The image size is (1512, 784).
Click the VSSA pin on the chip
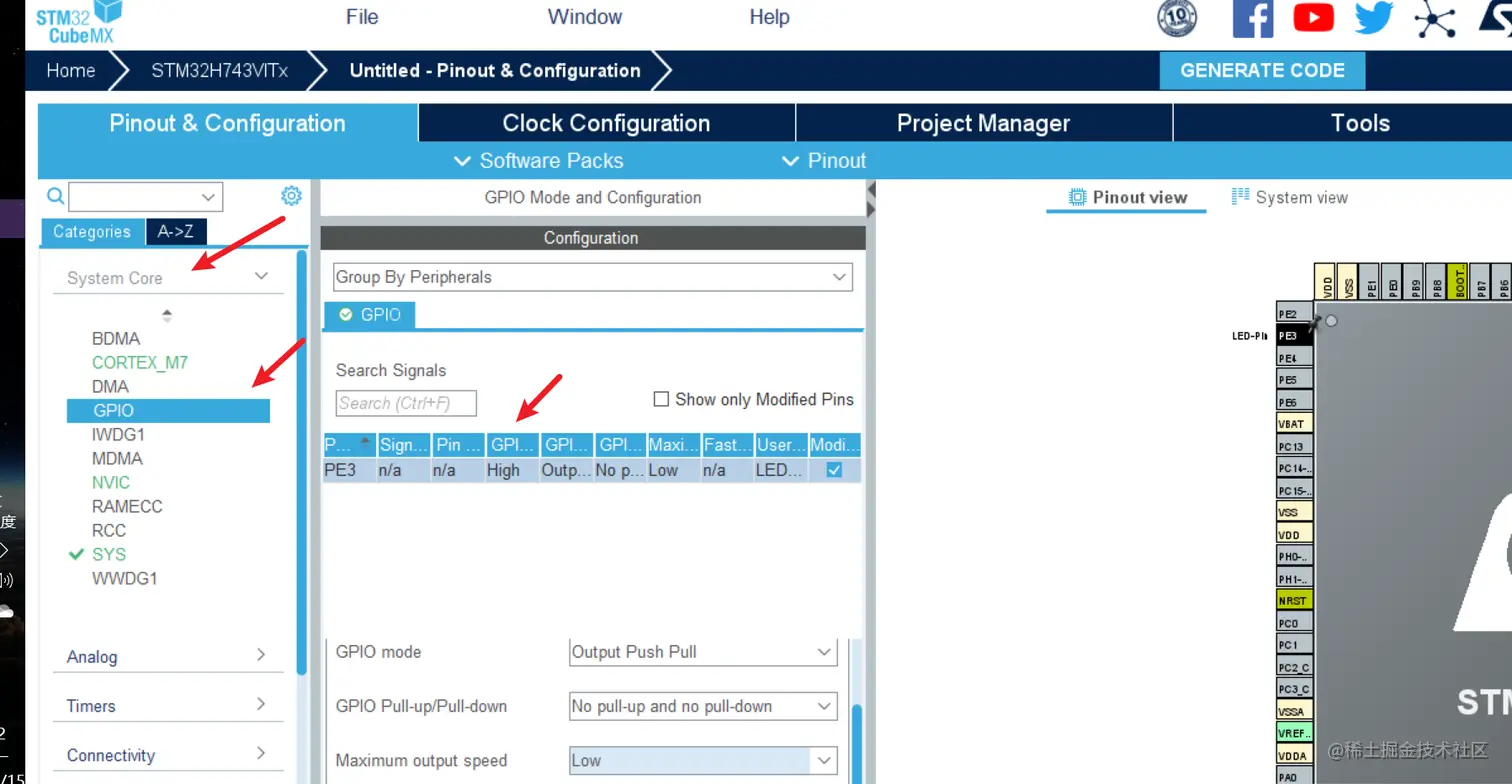(x=1294, y=711)
